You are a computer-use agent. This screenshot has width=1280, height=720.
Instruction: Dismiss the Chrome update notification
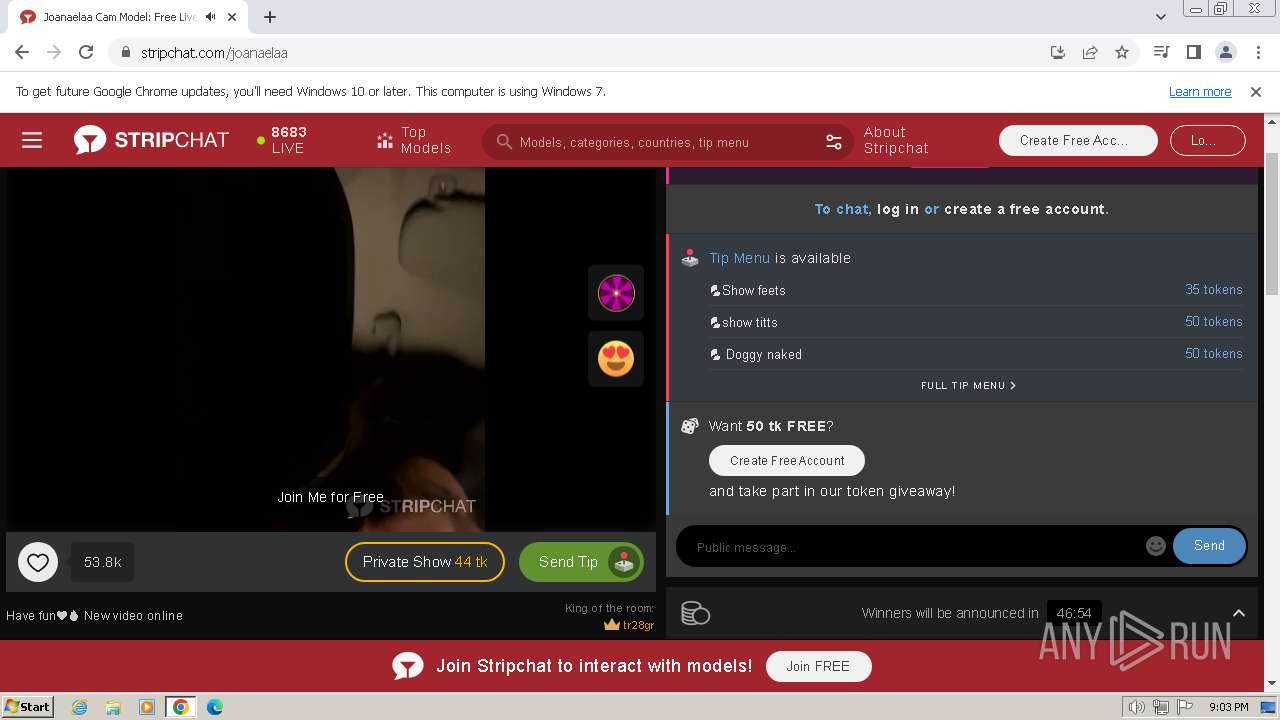coord(1256,92)
